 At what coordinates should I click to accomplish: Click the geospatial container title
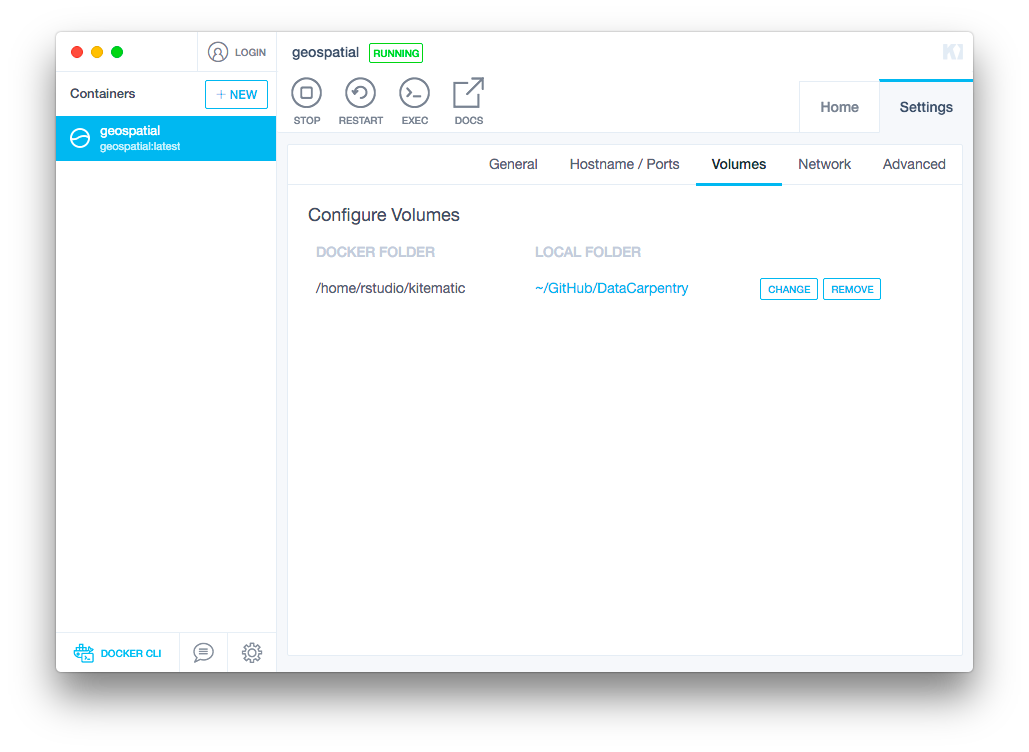click(326, 52)
